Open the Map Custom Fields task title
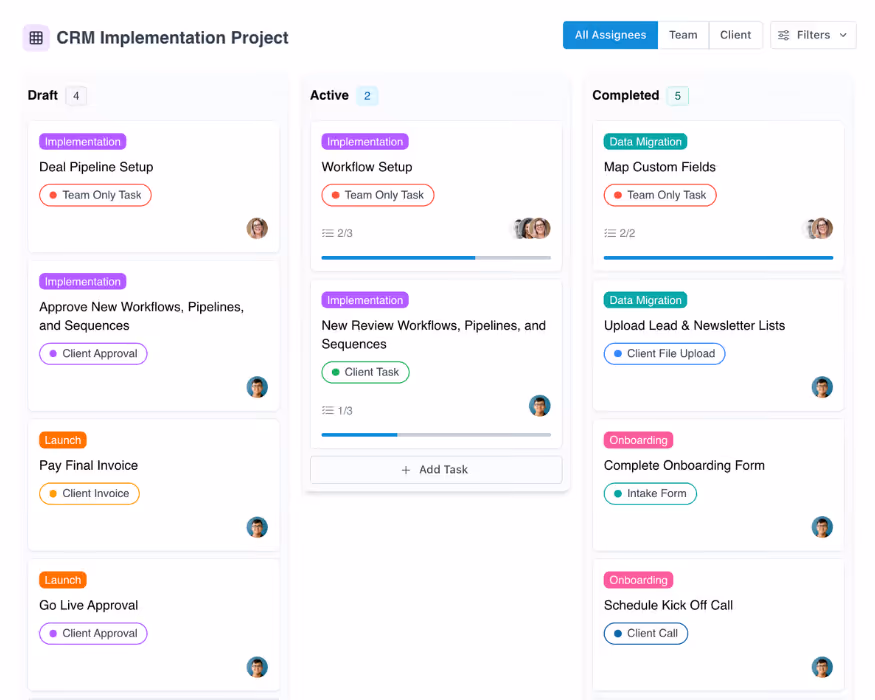875x700 pixels. (x=660, y=167)
